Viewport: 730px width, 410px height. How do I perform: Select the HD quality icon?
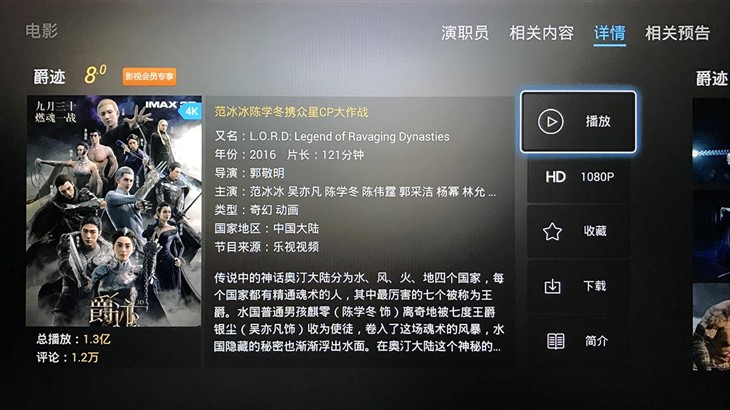[555, 177]
